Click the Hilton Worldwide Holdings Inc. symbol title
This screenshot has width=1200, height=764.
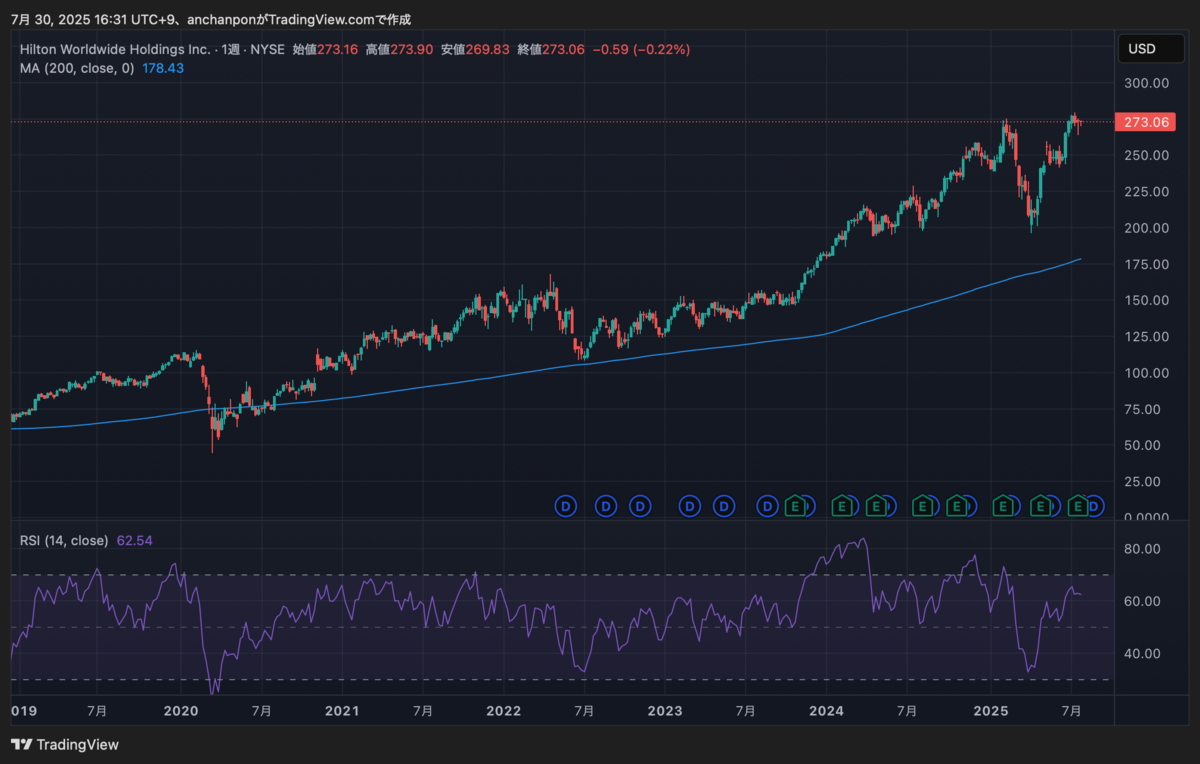pos(115,49)
